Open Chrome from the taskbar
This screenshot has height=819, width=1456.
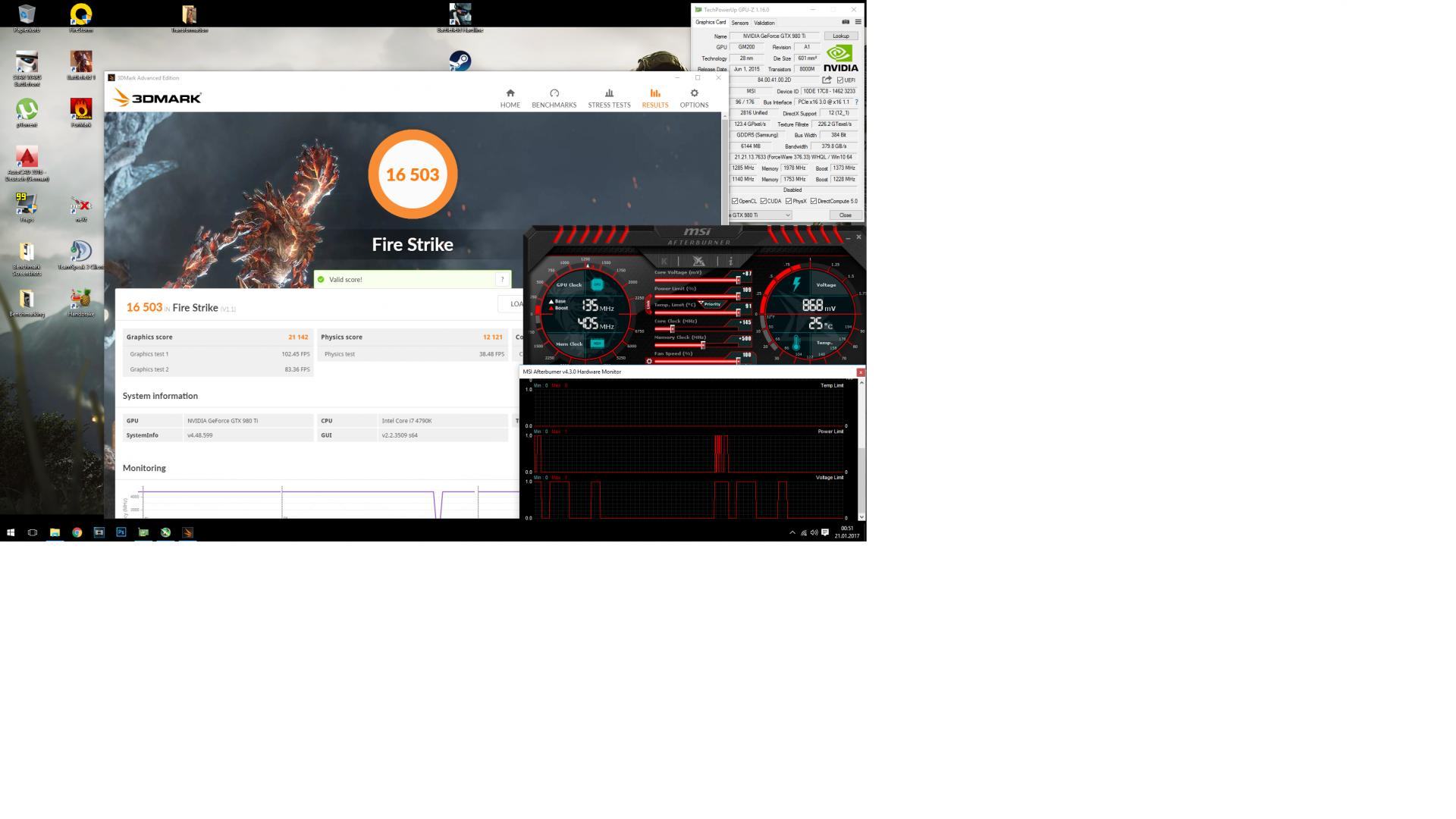pyautogui.click(x=77, y=532)
